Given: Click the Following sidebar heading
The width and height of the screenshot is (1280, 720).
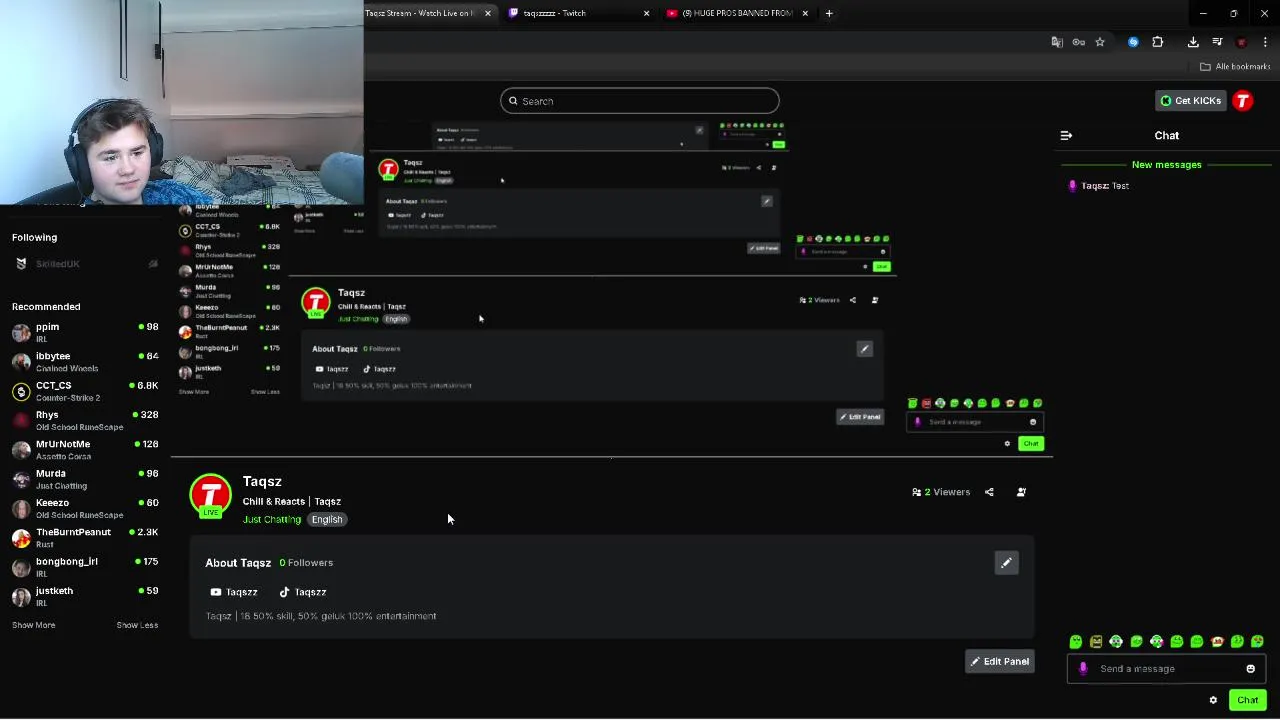Looking at the screenshot, I should coord(35,238).
